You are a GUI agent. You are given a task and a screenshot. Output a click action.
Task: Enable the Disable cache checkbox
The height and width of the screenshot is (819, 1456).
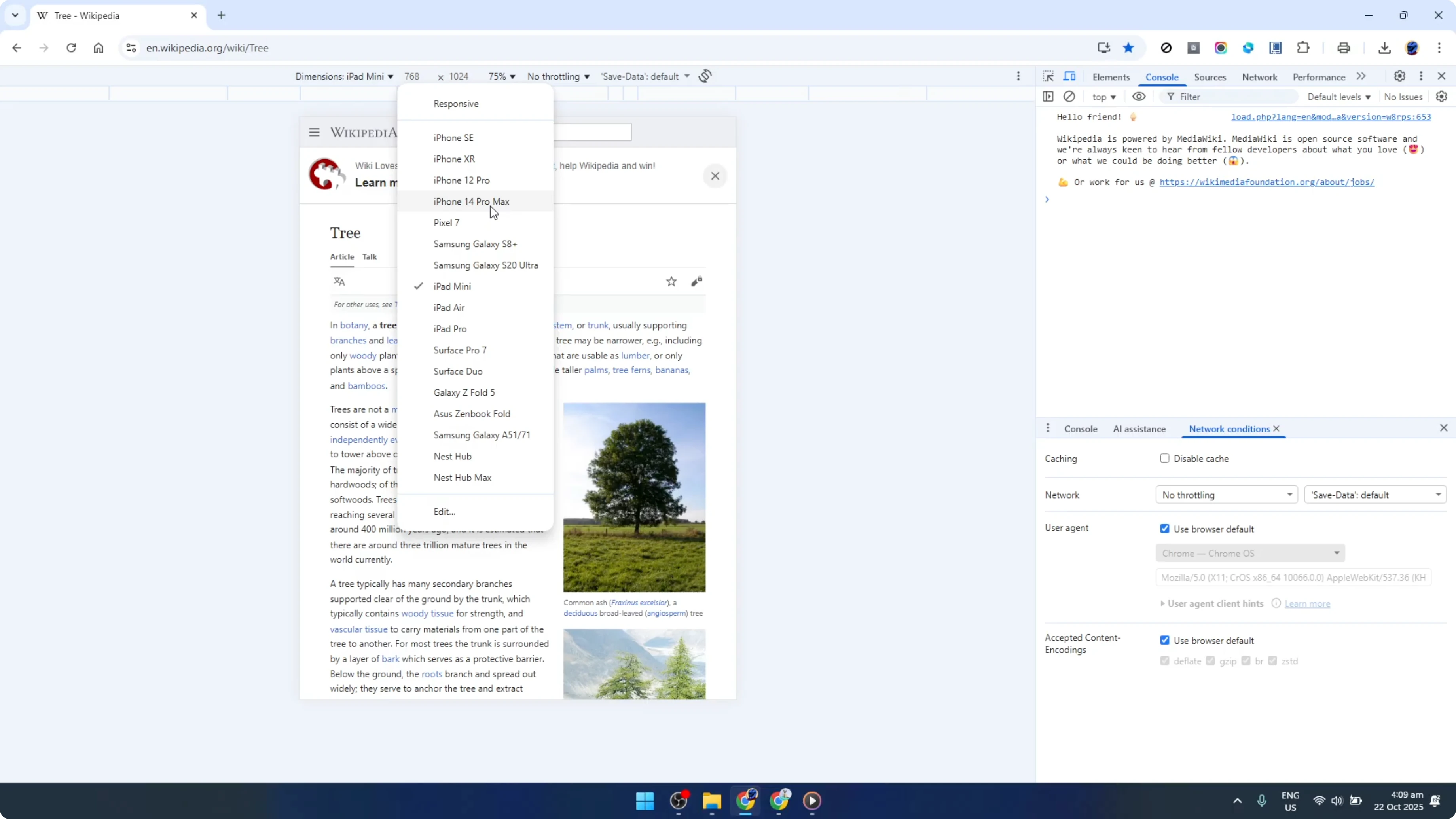point(1164,459)
